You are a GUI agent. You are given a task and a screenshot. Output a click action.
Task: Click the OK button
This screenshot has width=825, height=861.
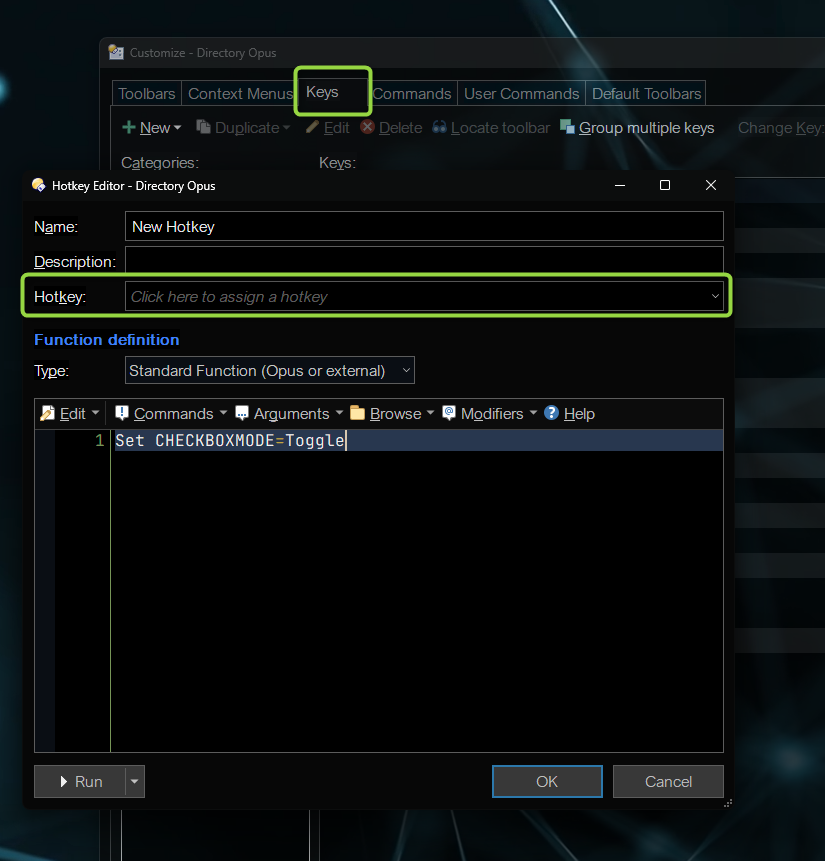(x=547, y=781)
